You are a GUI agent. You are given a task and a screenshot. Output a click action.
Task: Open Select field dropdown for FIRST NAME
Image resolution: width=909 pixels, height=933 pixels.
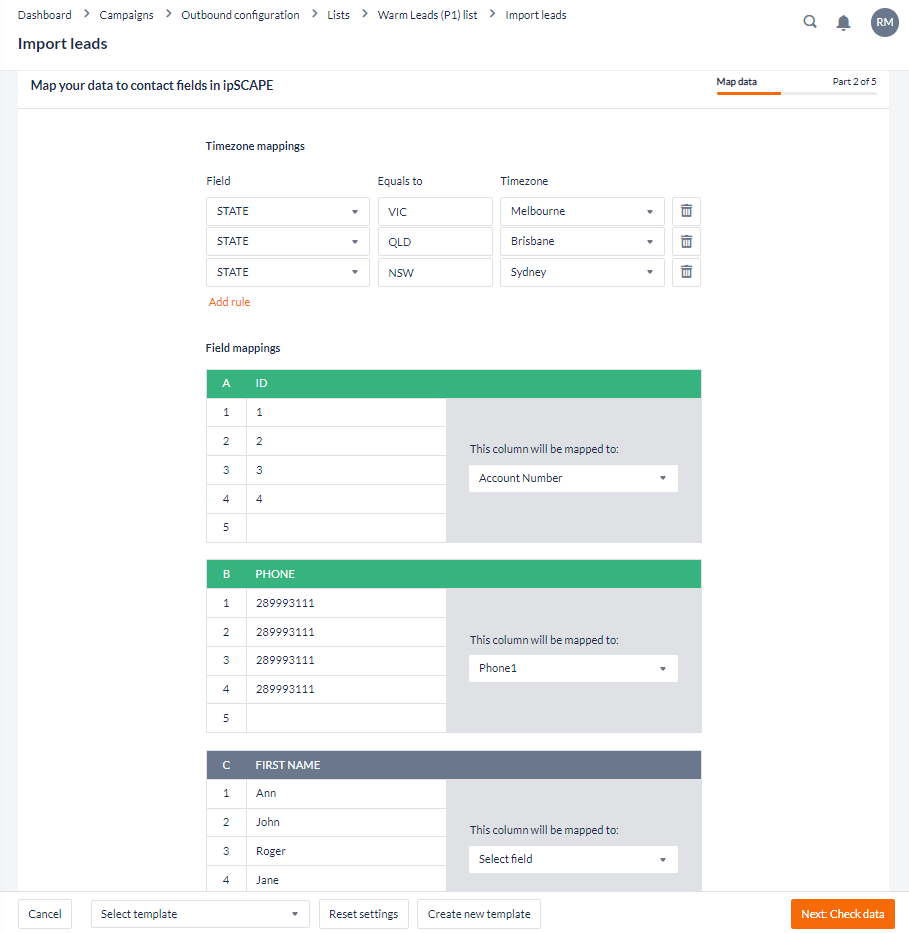pos(573,859)
